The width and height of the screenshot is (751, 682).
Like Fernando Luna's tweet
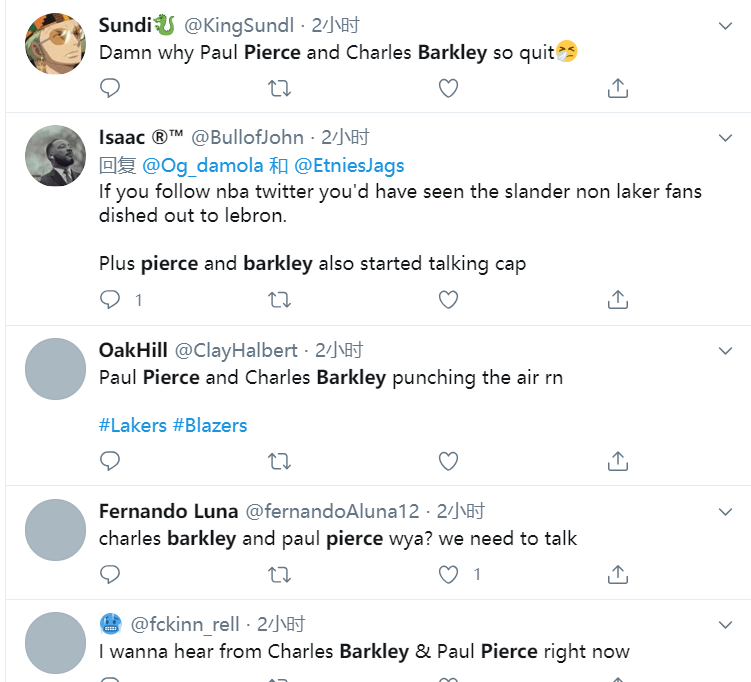[x=449, y=574]
